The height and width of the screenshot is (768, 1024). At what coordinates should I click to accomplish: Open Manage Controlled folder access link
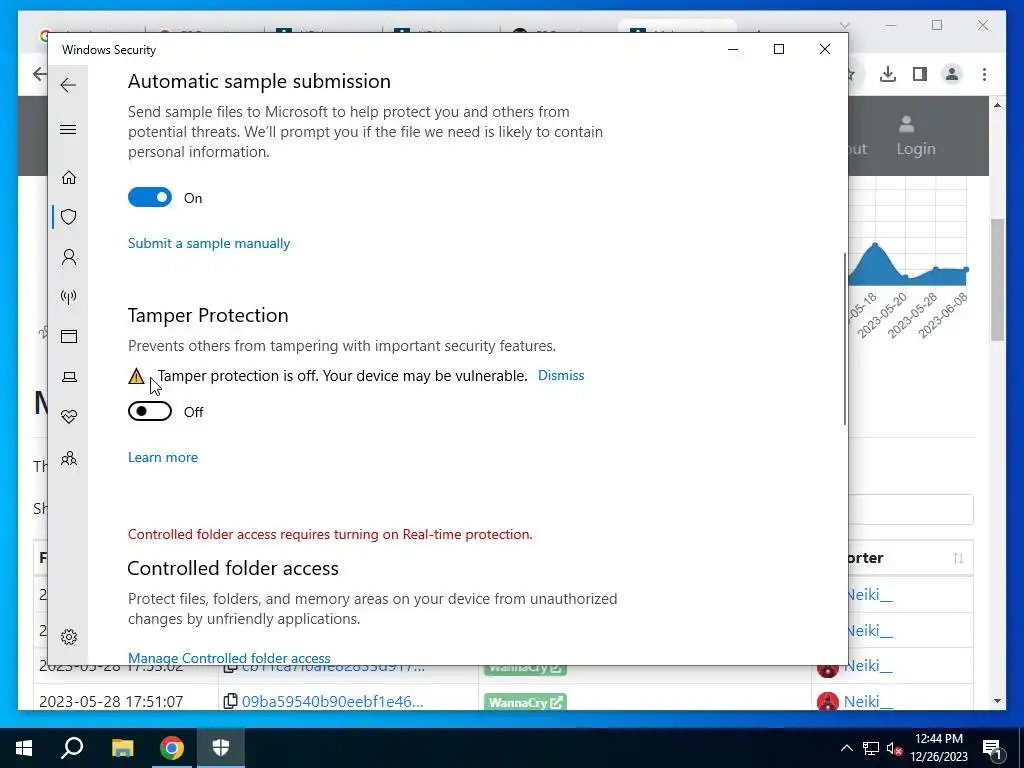[x=229, y=658]
